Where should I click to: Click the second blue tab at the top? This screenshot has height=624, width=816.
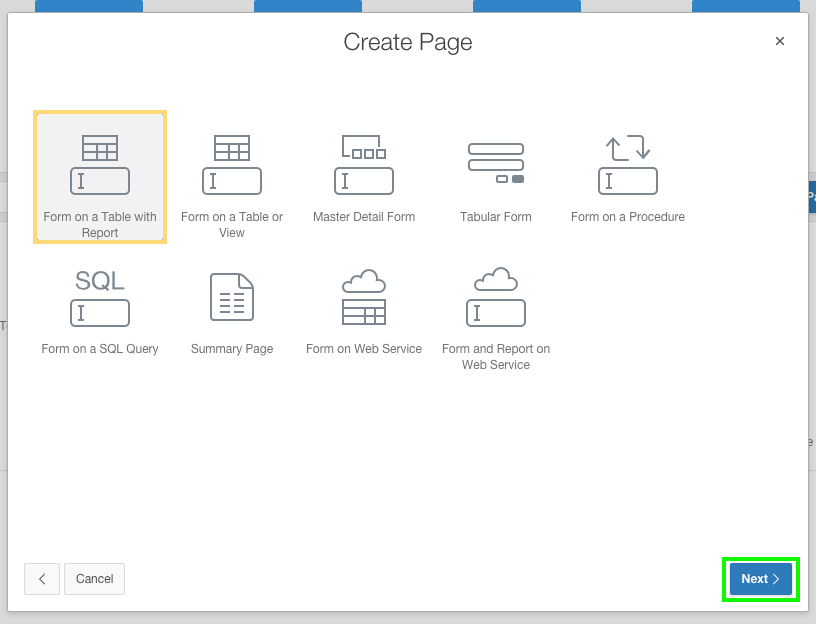click(x=307, y=5)
